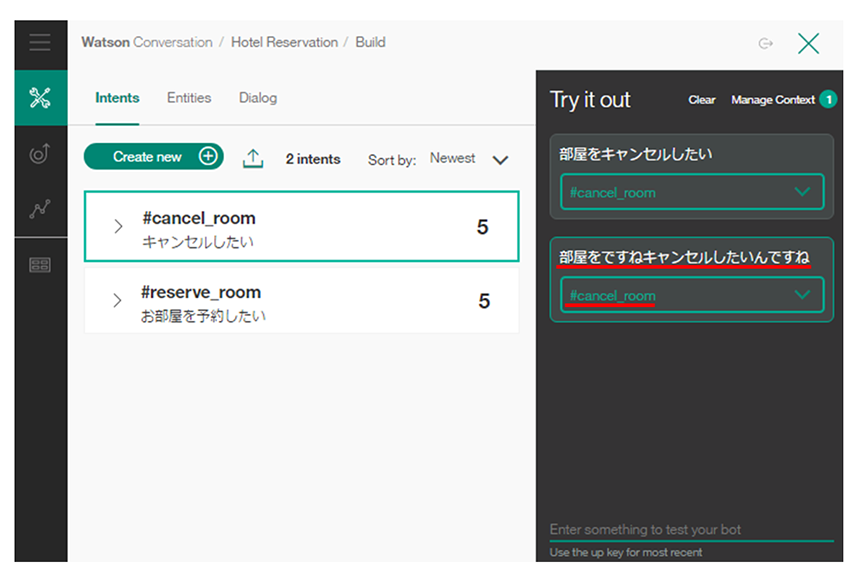
Task: Click the context count badge 1
Action: [x=828, y=99]
